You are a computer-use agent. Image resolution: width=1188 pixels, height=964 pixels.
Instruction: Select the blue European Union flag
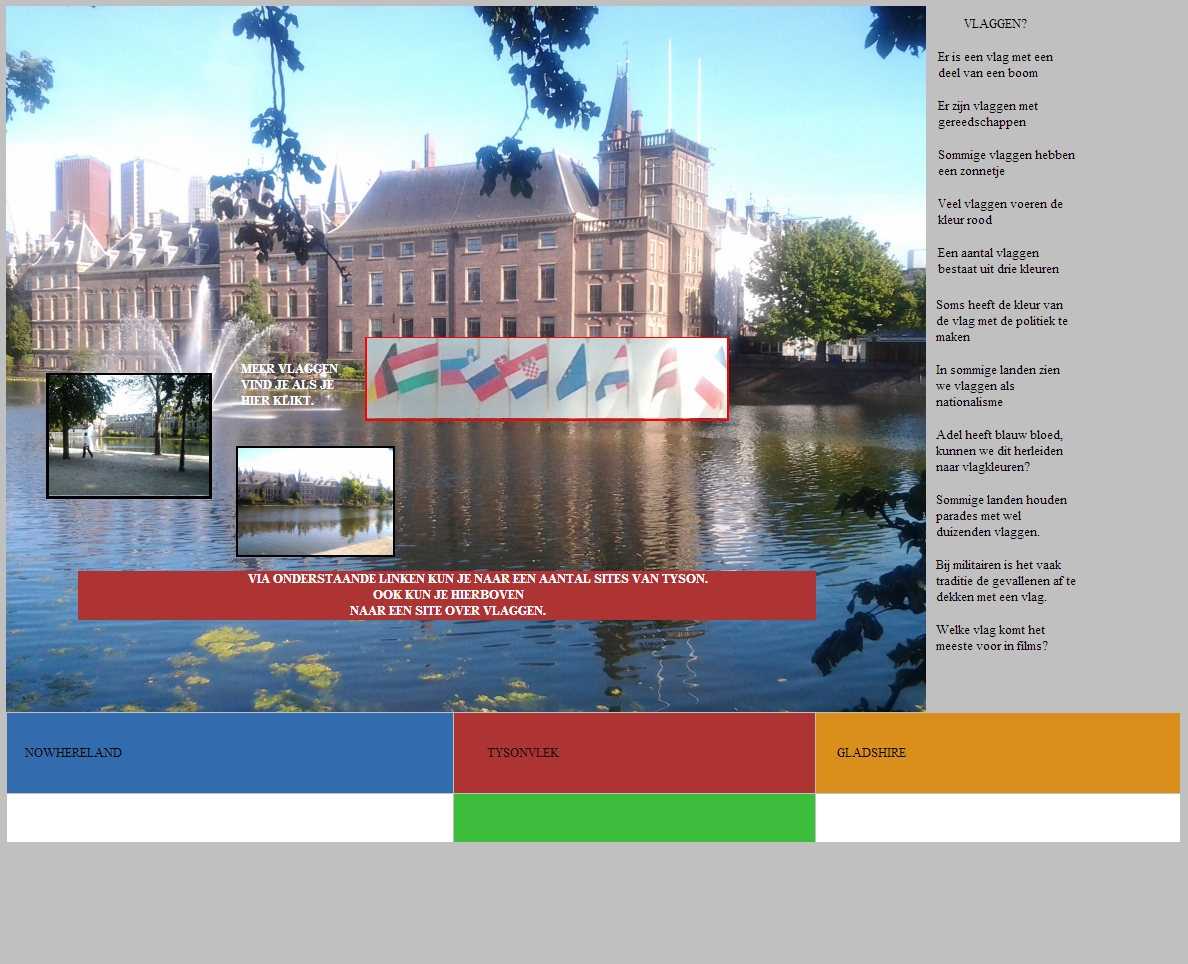572,374
